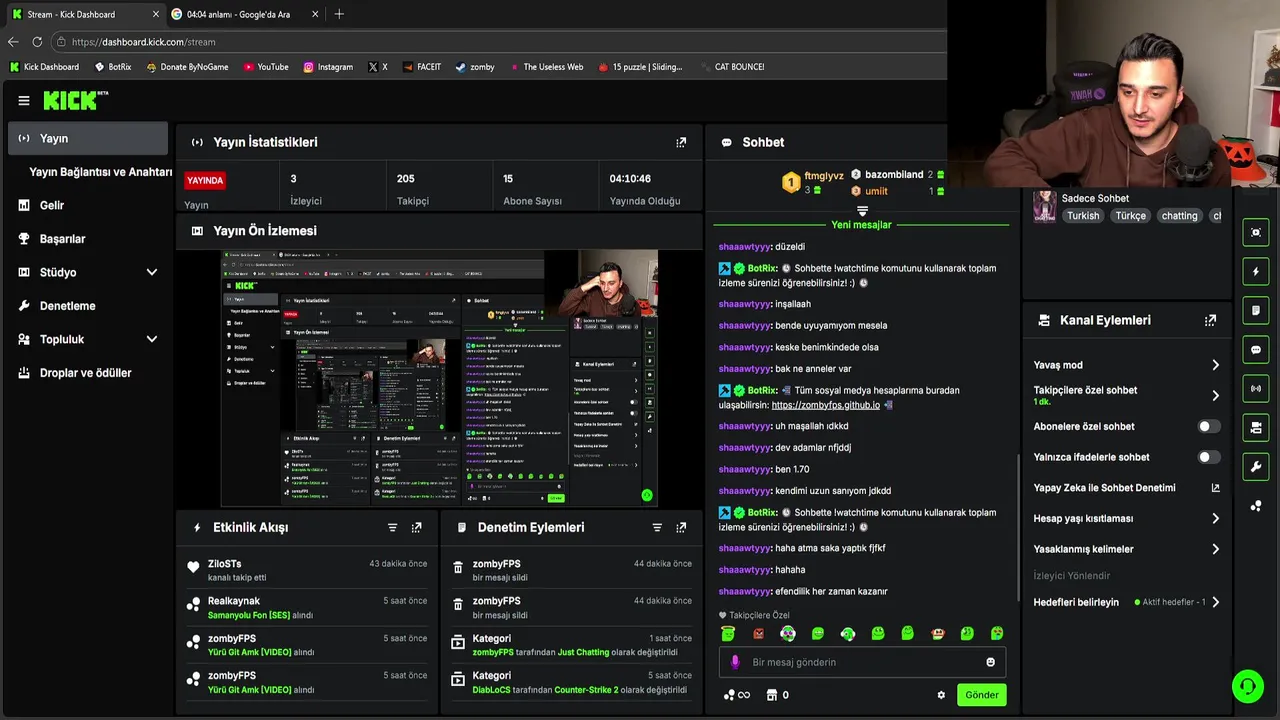
Task: Click the stream preview thumbnail
Action: tap(439, 379)
